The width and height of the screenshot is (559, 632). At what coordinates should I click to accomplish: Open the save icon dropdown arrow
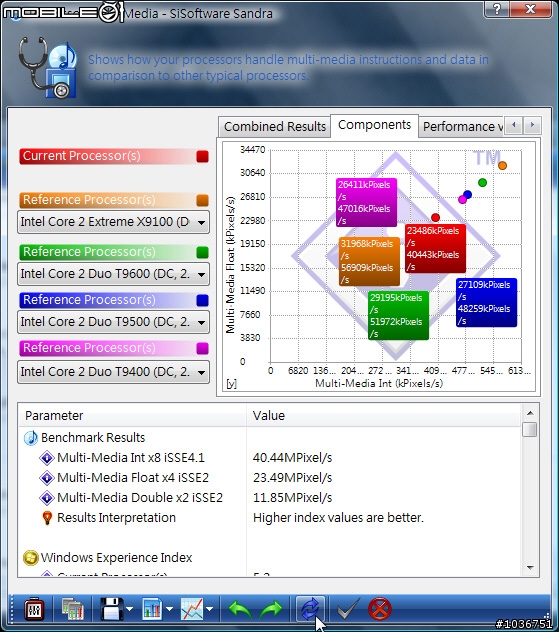(129, 609)
